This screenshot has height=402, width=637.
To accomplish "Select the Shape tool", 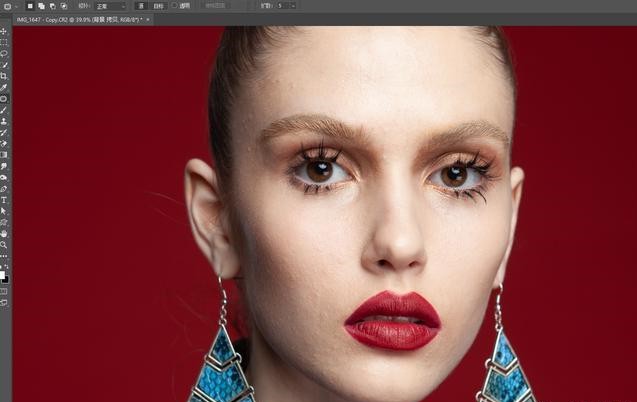I will coord(4,223).
